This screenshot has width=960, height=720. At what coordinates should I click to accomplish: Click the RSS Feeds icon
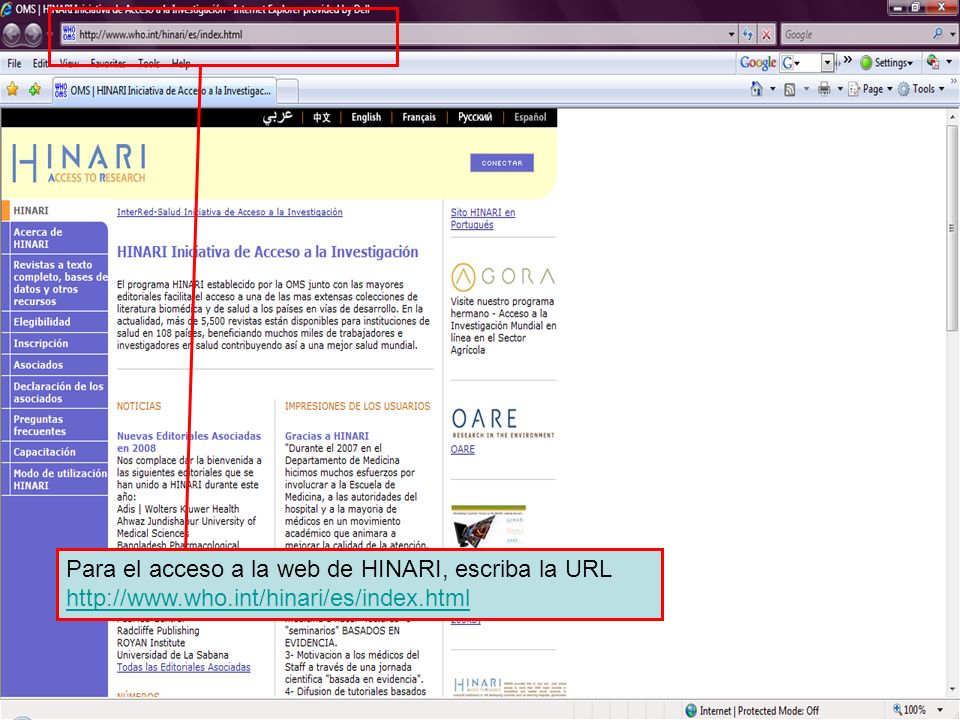click(790, 89)
